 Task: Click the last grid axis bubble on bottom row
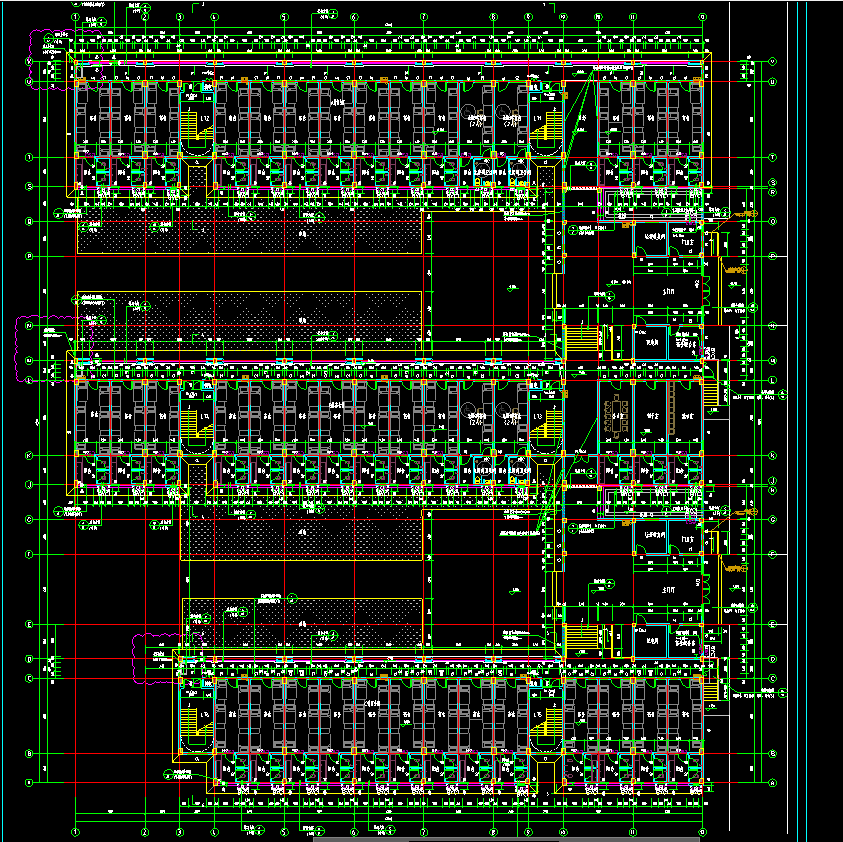702,832
